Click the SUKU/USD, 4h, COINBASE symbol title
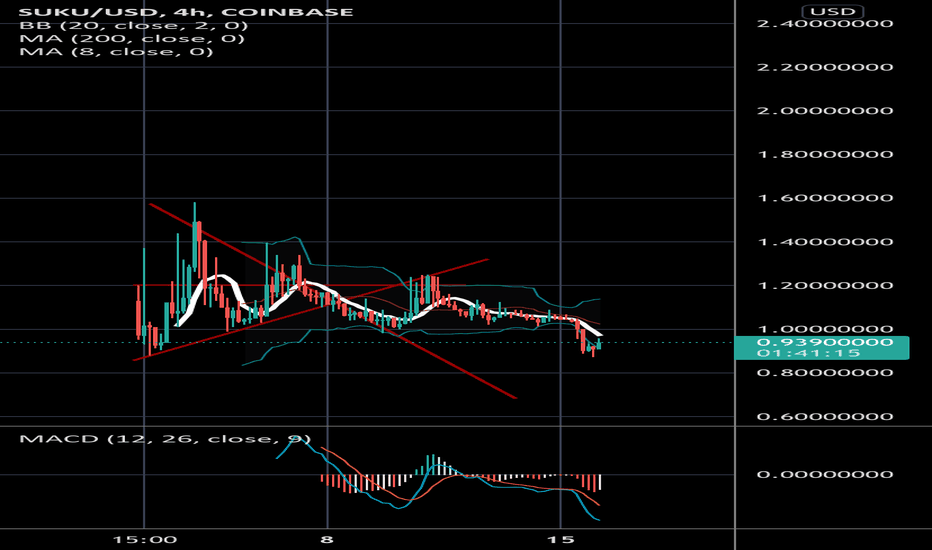This screenshot has height=550, width=932. coord(186,12)
